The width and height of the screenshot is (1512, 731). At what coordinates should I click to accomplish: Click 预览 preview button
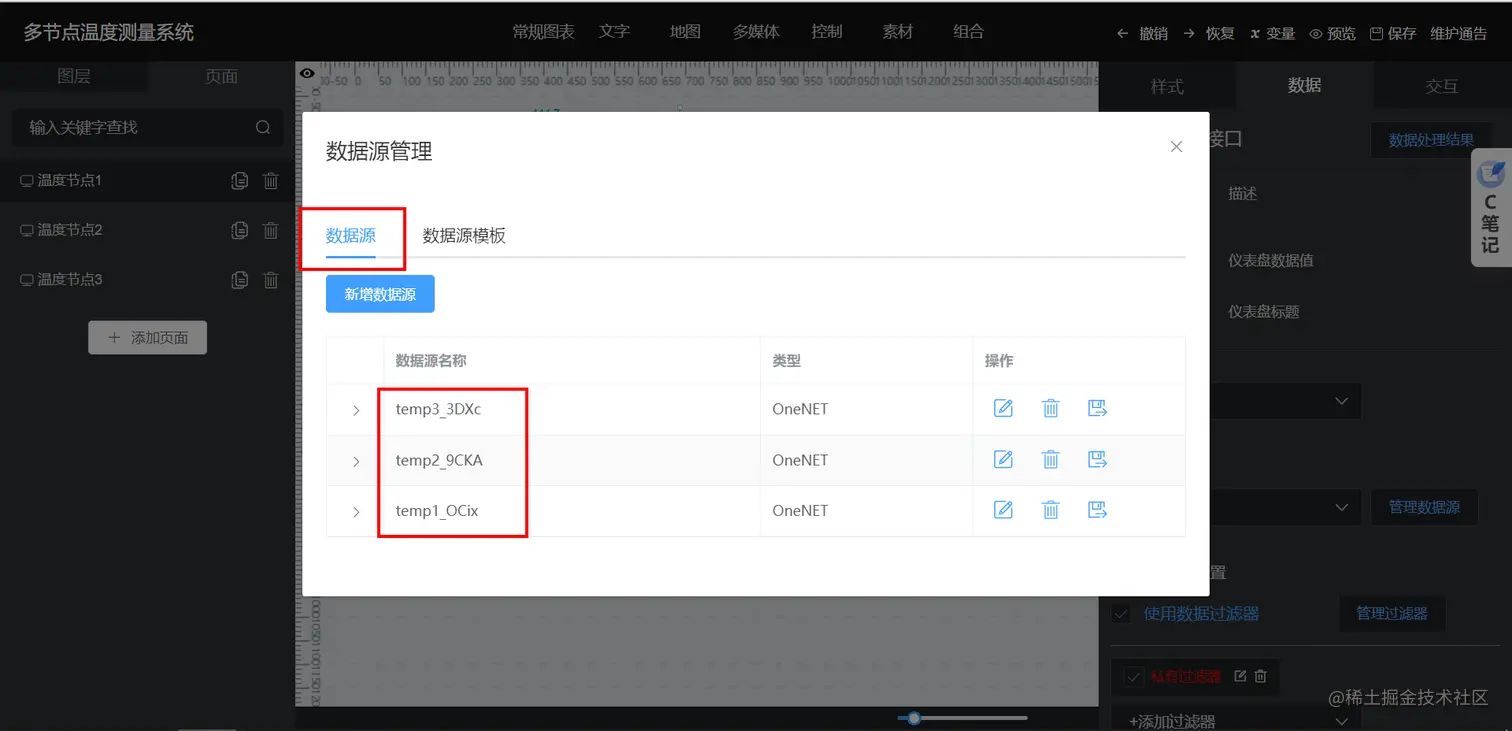(1333, 33)
